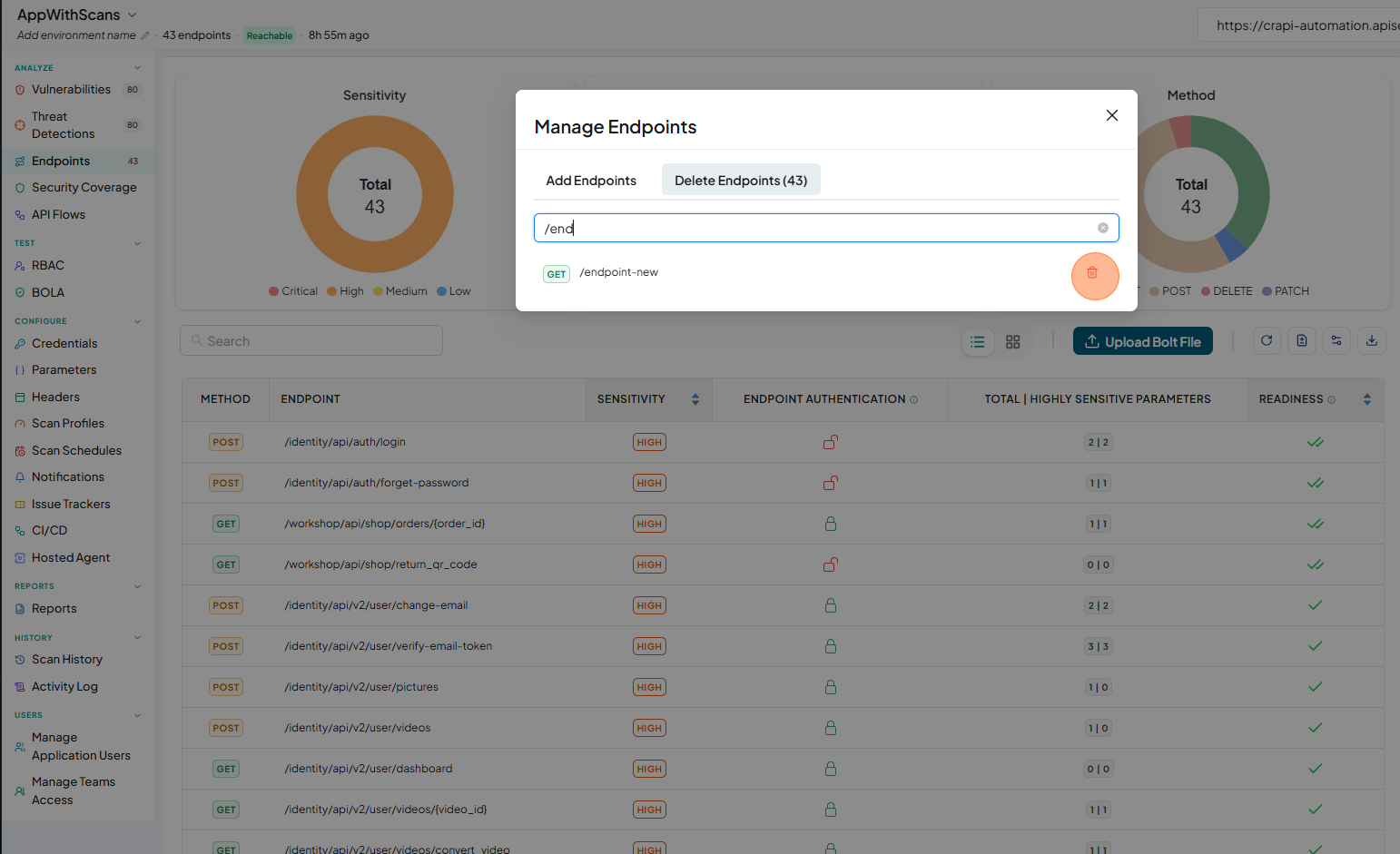Switch to the Add Endpoints tab
The height and width of the screenshot is (854, 1400).
pyautogui.click(x=591, y=181)
